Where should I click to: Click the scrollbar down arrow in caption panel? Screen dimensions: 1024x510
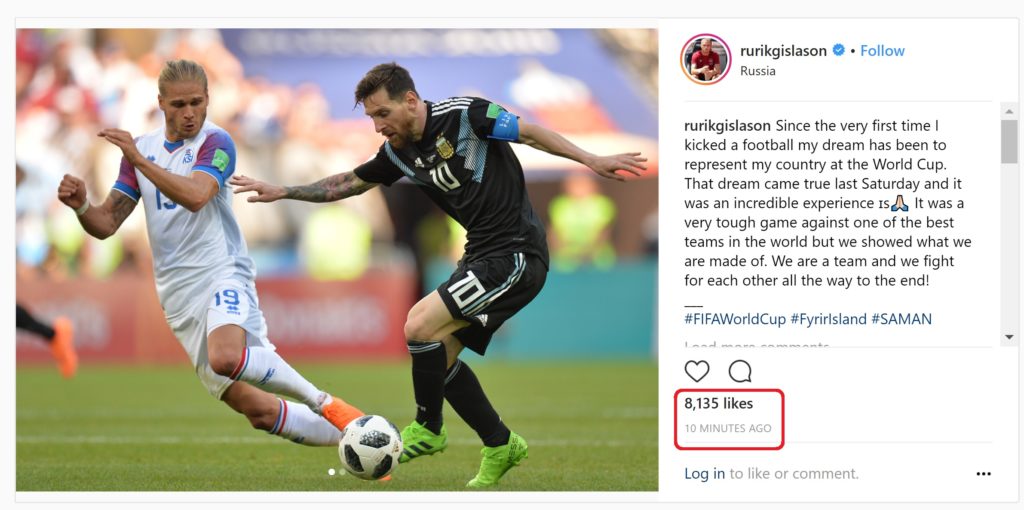click(x=1009, y=338)
